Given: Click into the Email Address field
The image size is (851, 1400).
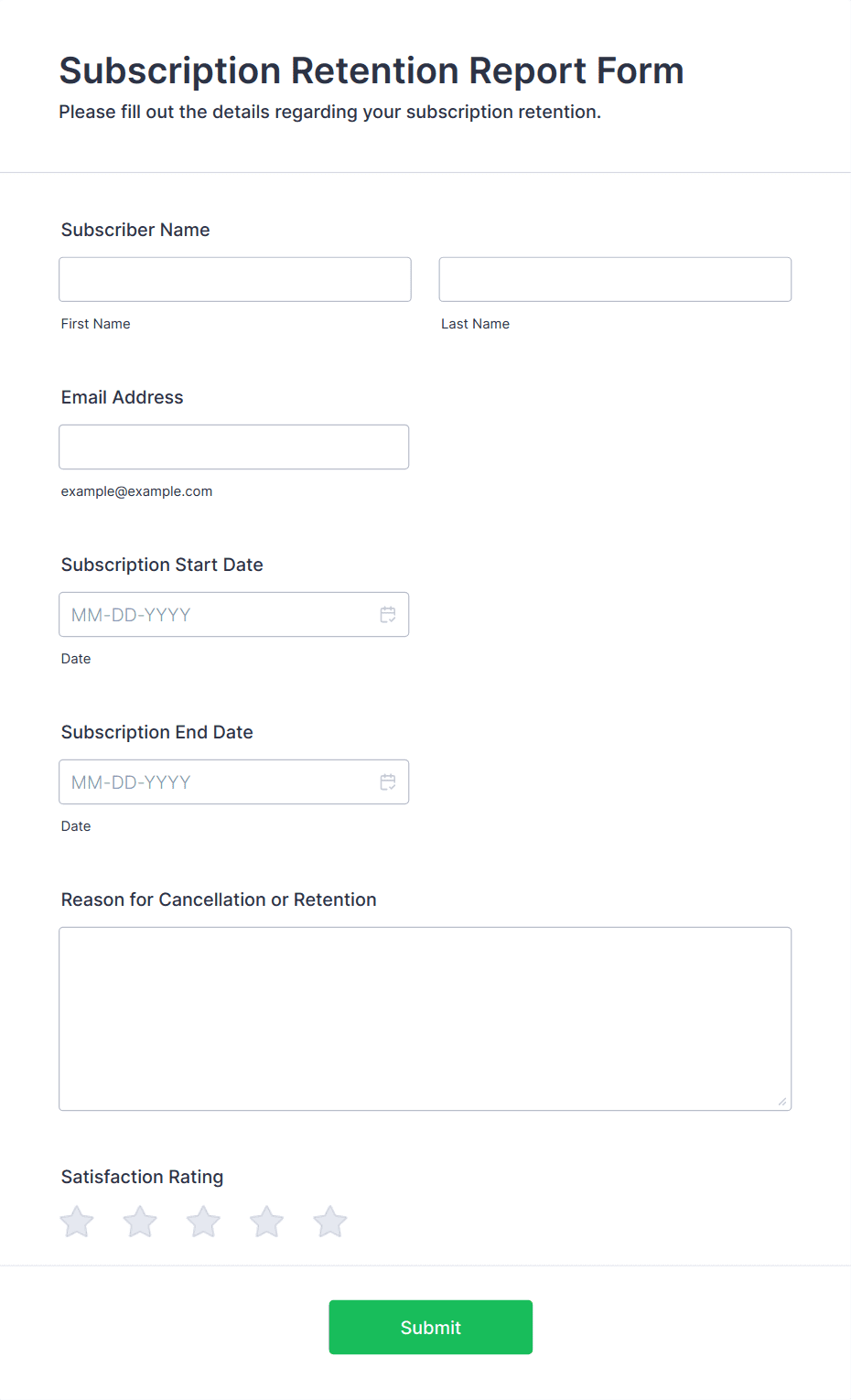Looking at the screenshot, I should [234, 447].
